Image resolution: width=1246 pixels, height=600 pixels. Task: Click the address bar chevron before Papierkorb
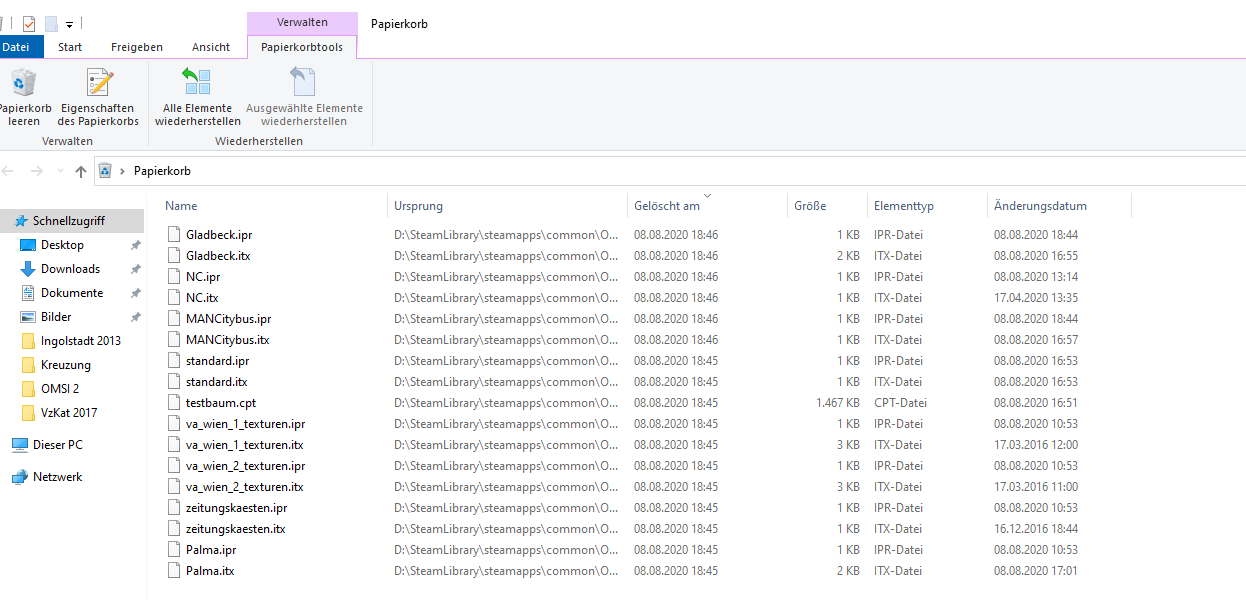[122, 171]
